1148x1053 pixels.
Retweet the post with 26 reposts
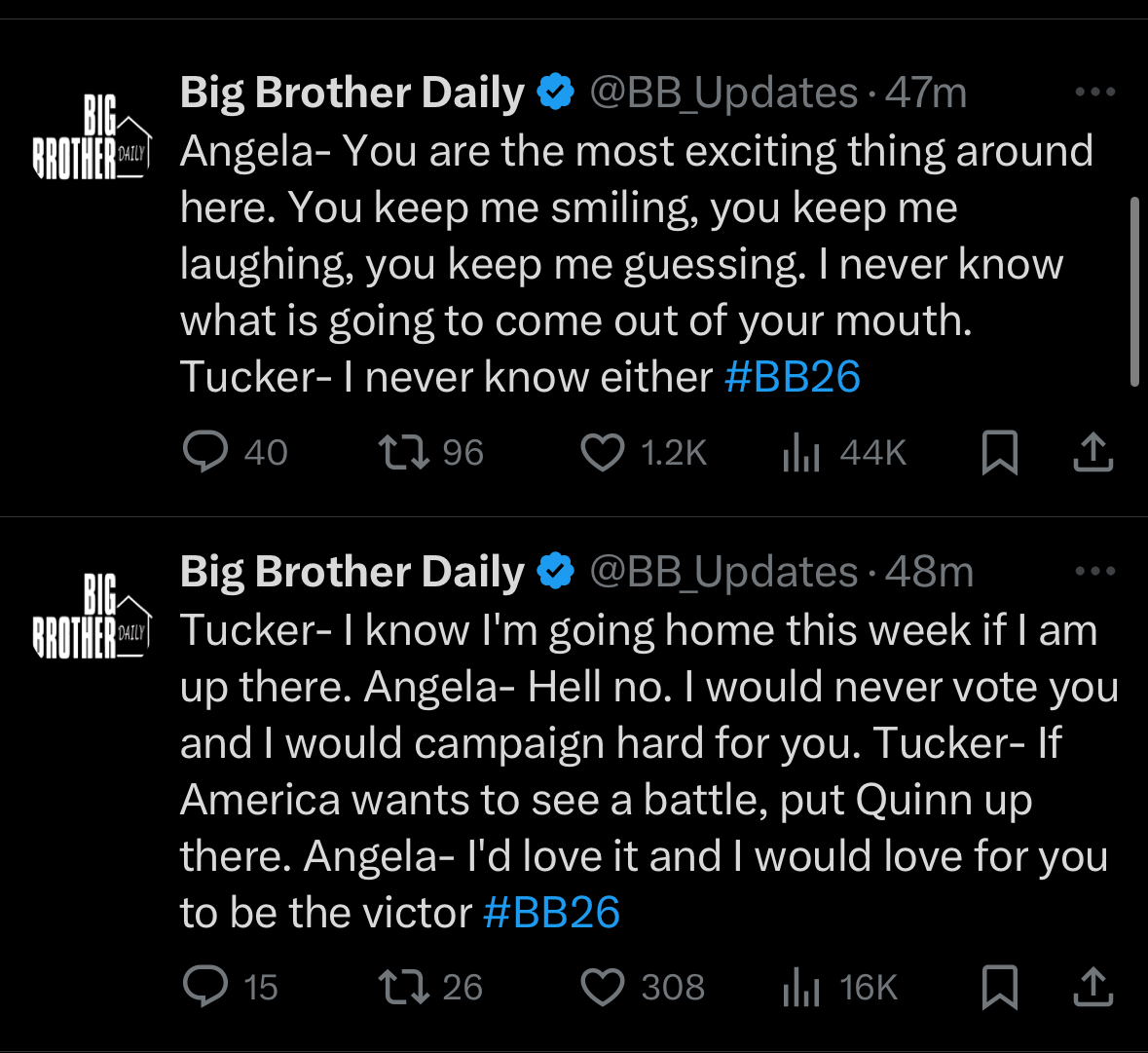click(403, 986)
